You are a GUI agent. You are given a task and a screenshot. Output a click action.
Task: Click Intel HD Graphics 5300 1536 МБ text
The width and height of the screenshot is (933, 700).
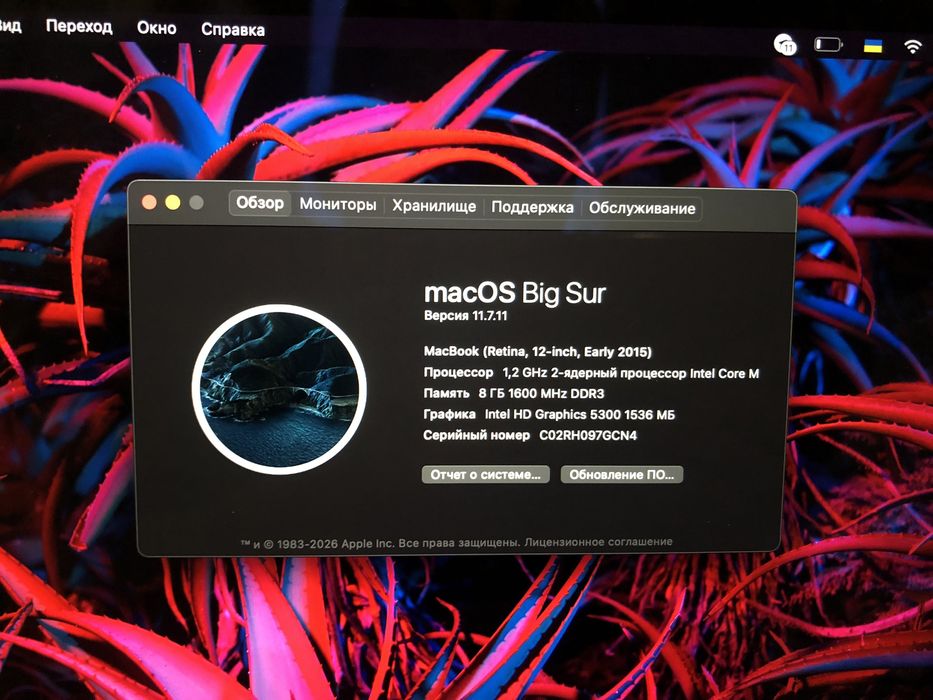tap(580, 414)
